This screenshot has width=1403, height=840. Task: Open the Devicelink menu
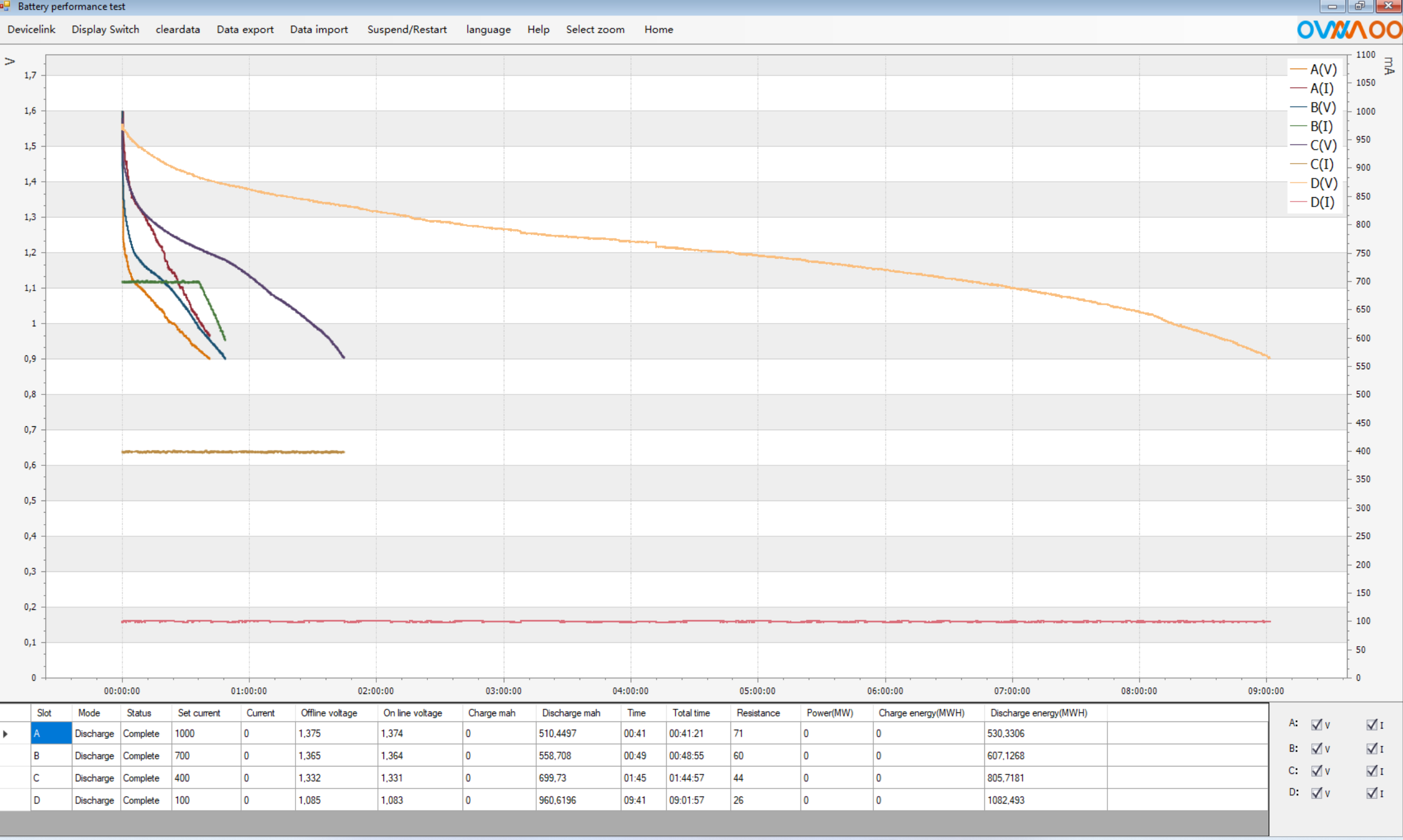31,30
